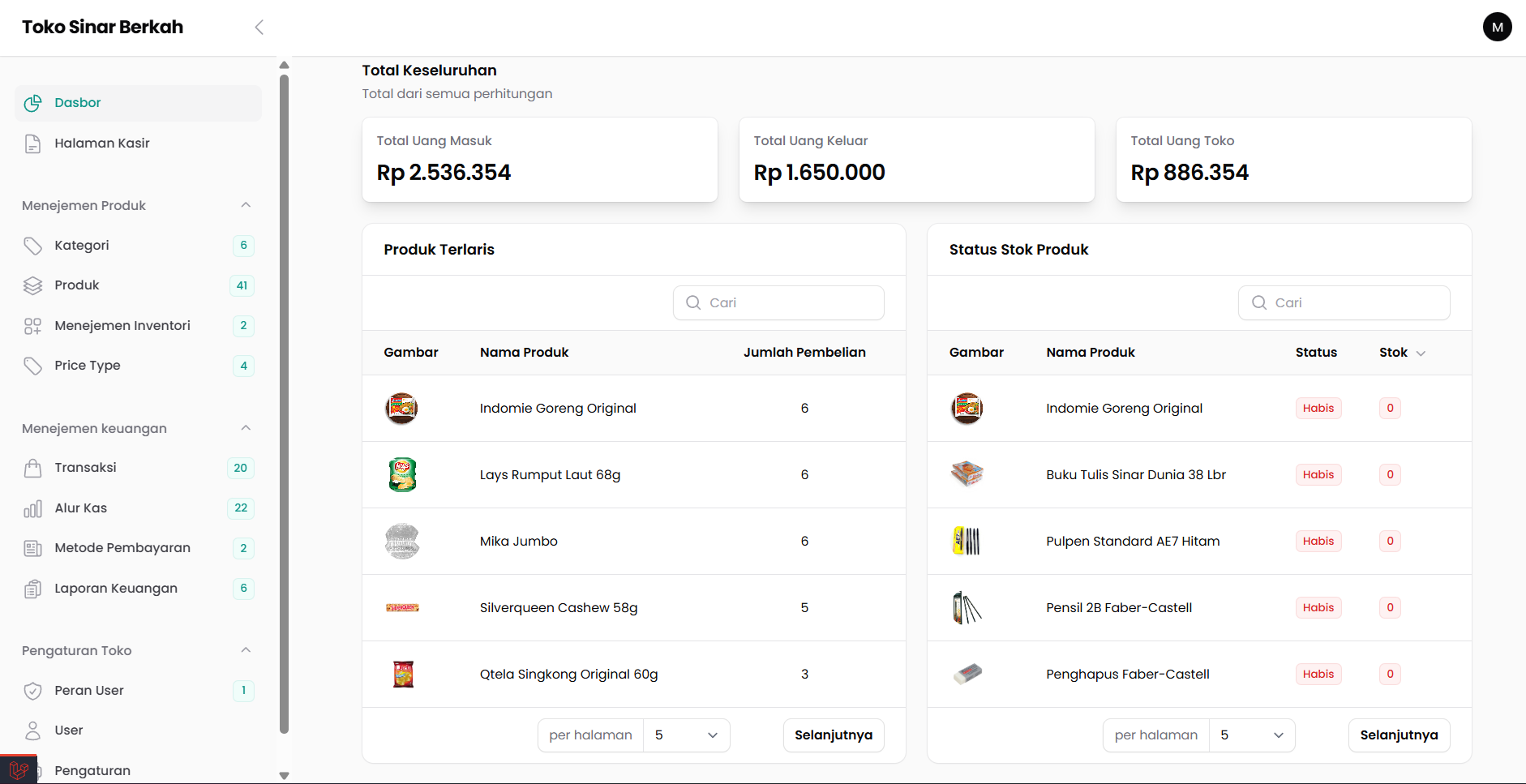The width and height of the screenshot is (1526, 784).
Task: Click the Kategori count badge 6
Action: coord(243,246)
